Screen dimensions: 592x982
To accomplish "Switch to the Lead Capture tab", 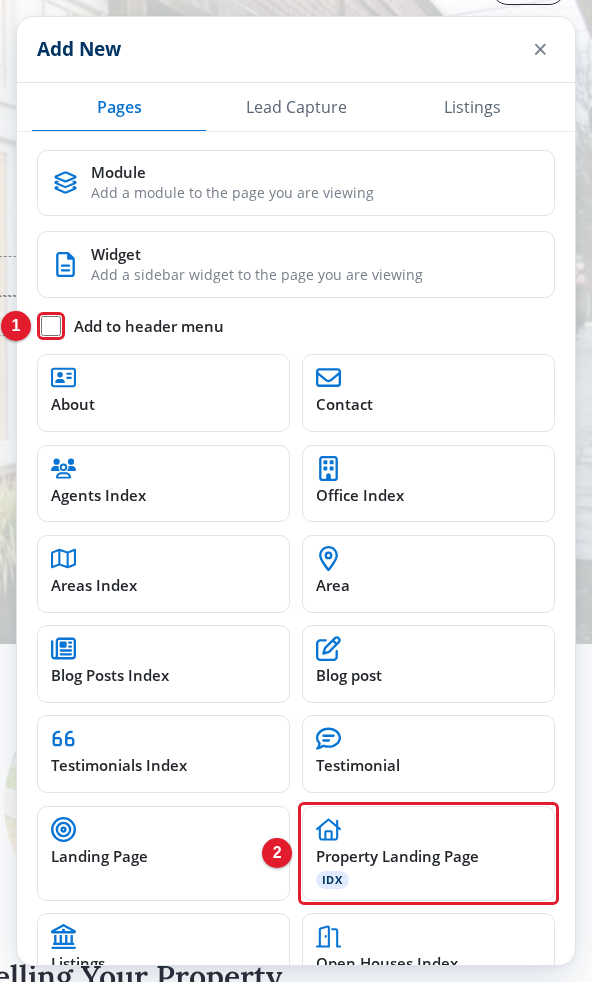I will click(296, 107).
